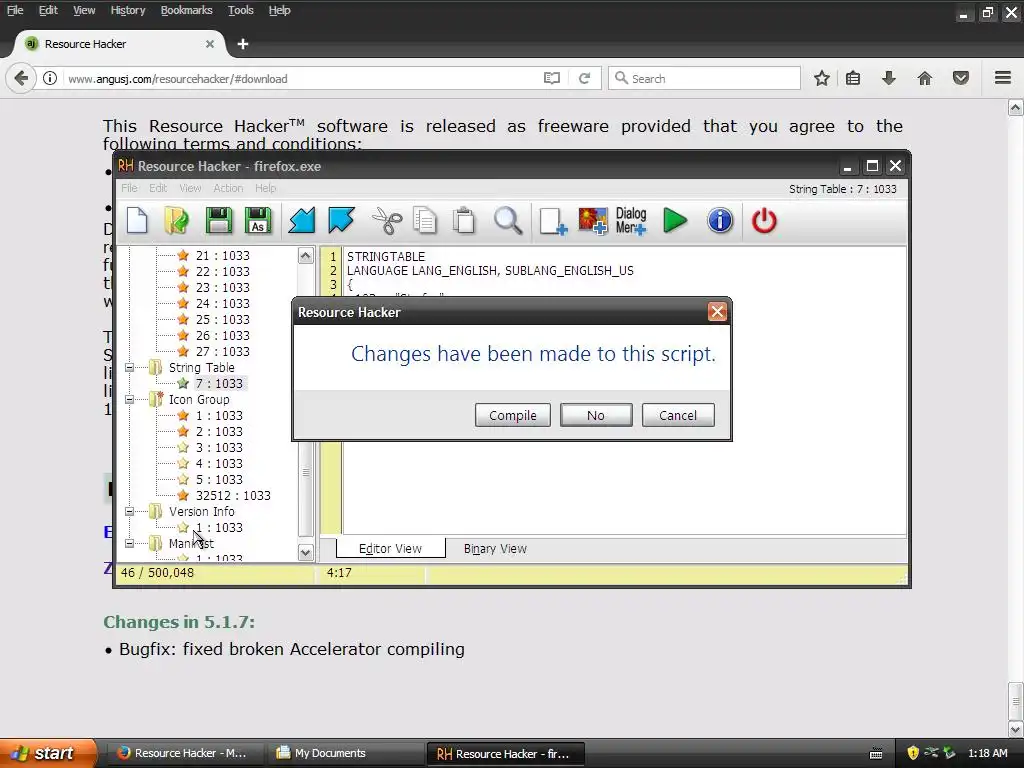This screenshot has height=768, width=1024.
Task: Click the Cancel button in dialog
Action: [678, 415]
